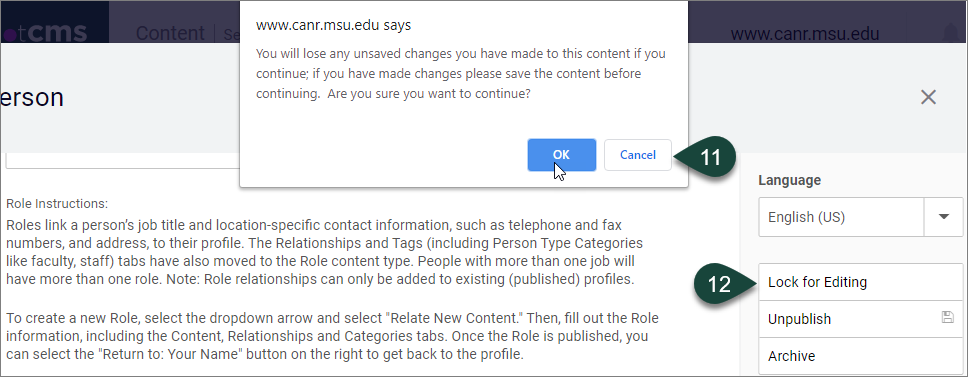Screen dimensions: 968x377
Task: Click the 'Role Instructions:' label
Action: click(x=57, y=203)
